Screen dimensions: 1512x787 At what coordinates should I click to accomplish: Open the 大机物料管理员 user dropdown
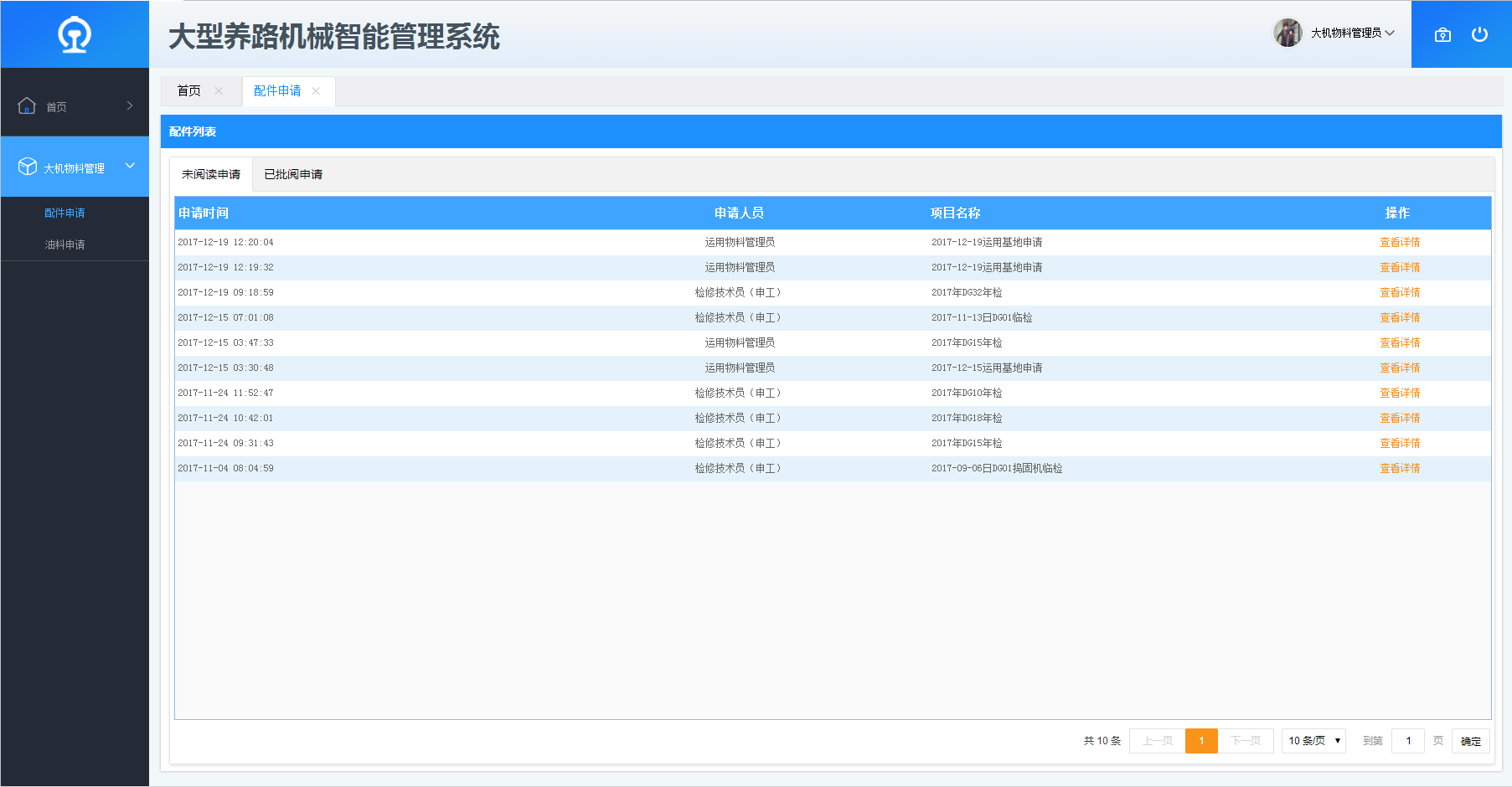(x=1350, y=33)
